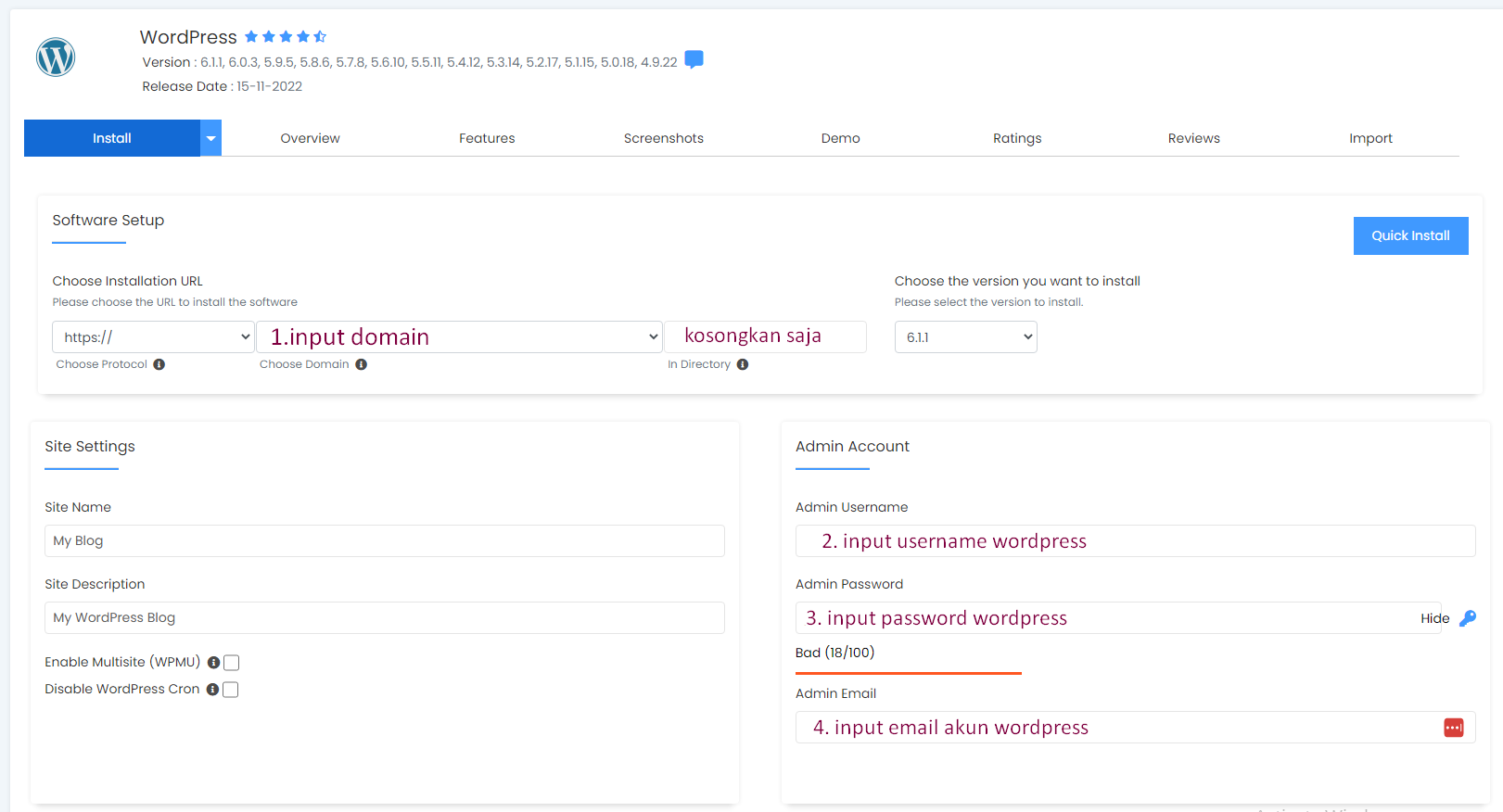The image size is (1503, 812).
Task: Switch to the Overview tab
Action: click(x=311, y=138)
